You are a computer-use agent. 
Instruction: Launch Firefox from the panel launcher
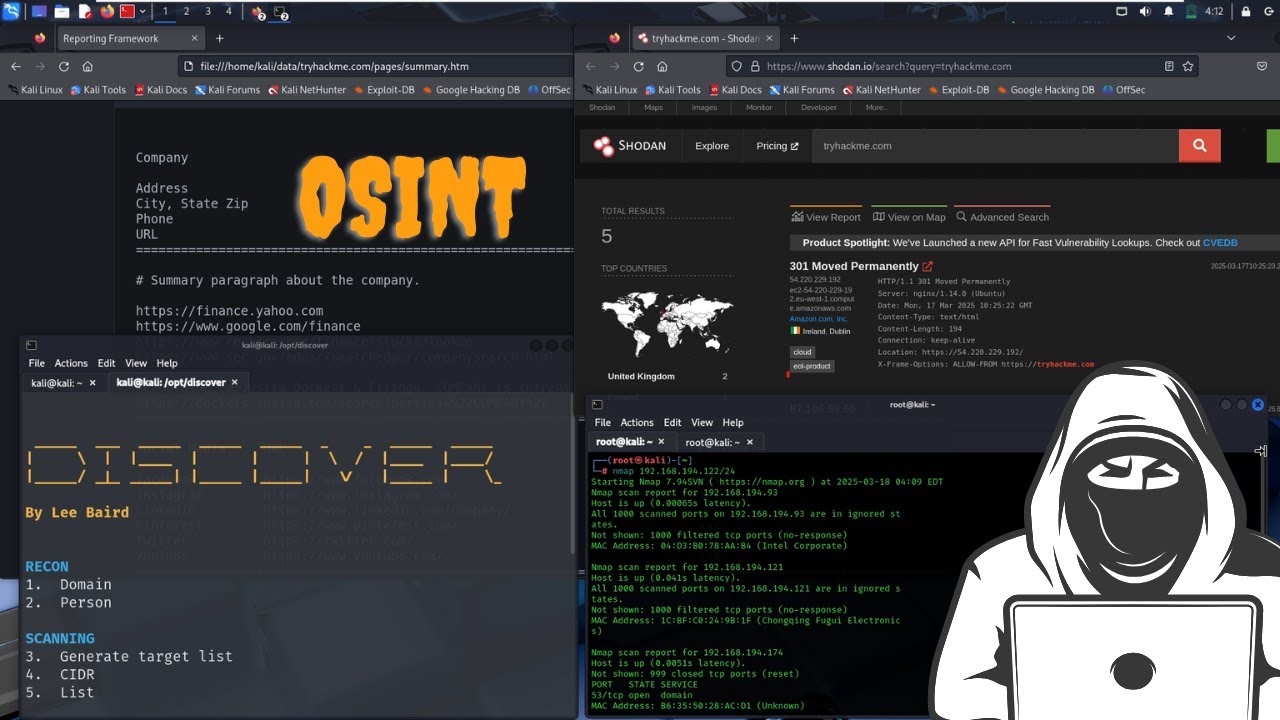[107, 12]
